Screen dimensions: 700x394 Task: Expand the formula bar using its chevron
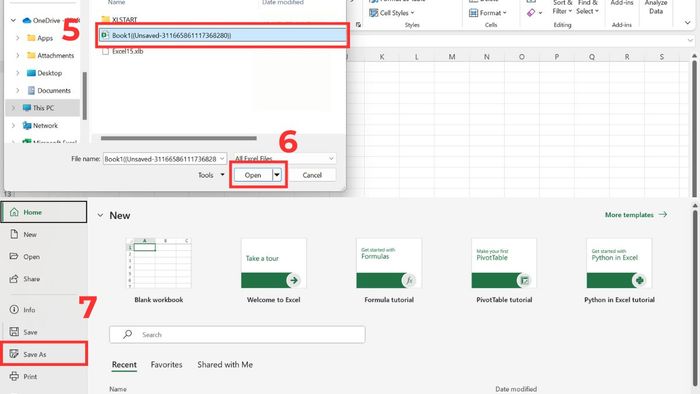691,41
